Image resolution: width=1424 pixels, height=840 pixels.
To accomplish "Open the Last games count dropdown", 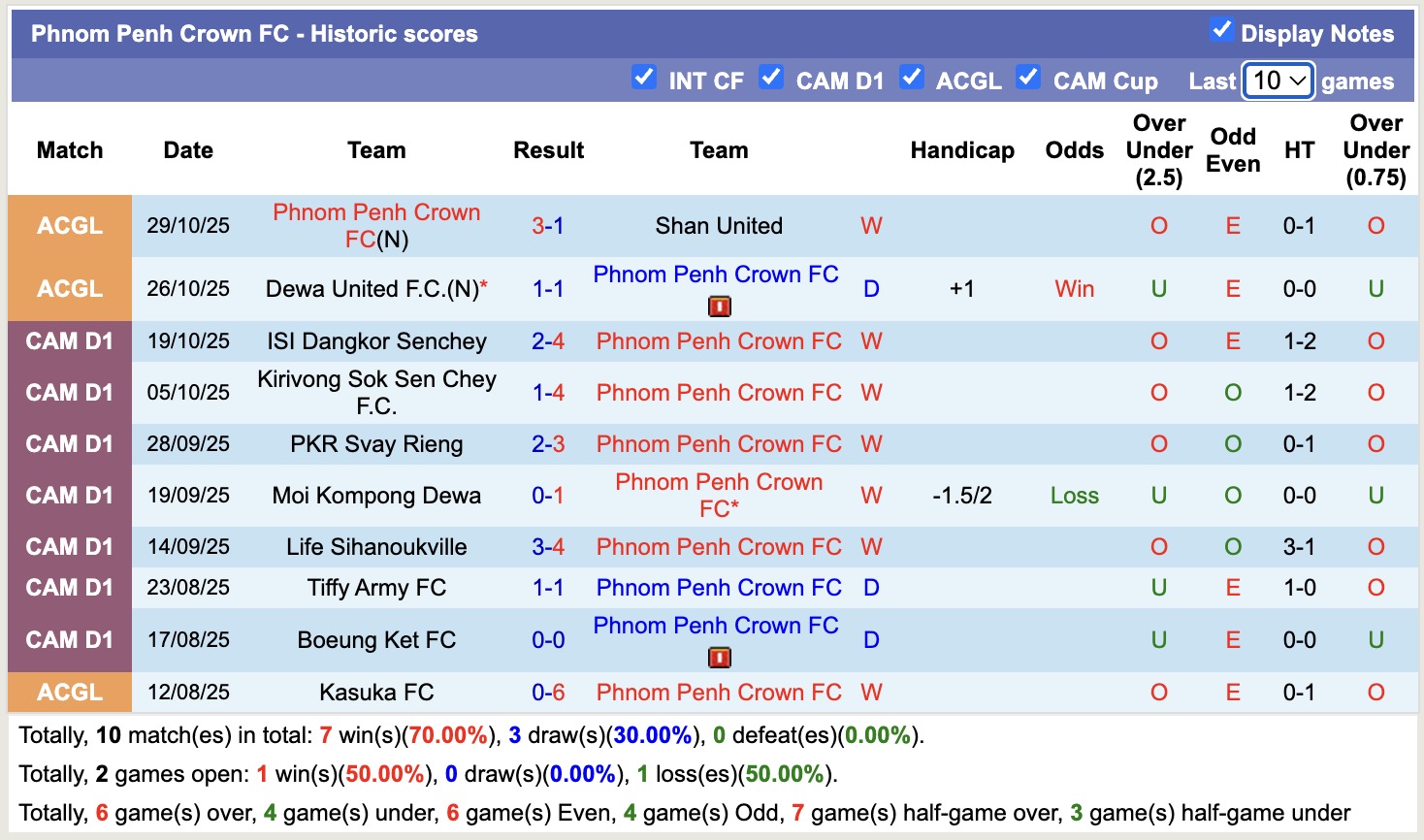I will 1278,81.
